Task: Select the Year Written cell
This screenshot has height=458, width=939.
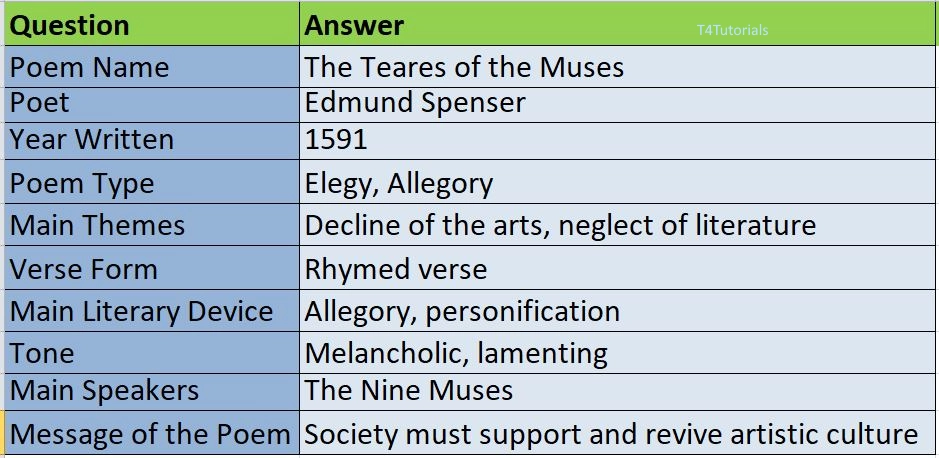Action: tap(152, 141)
